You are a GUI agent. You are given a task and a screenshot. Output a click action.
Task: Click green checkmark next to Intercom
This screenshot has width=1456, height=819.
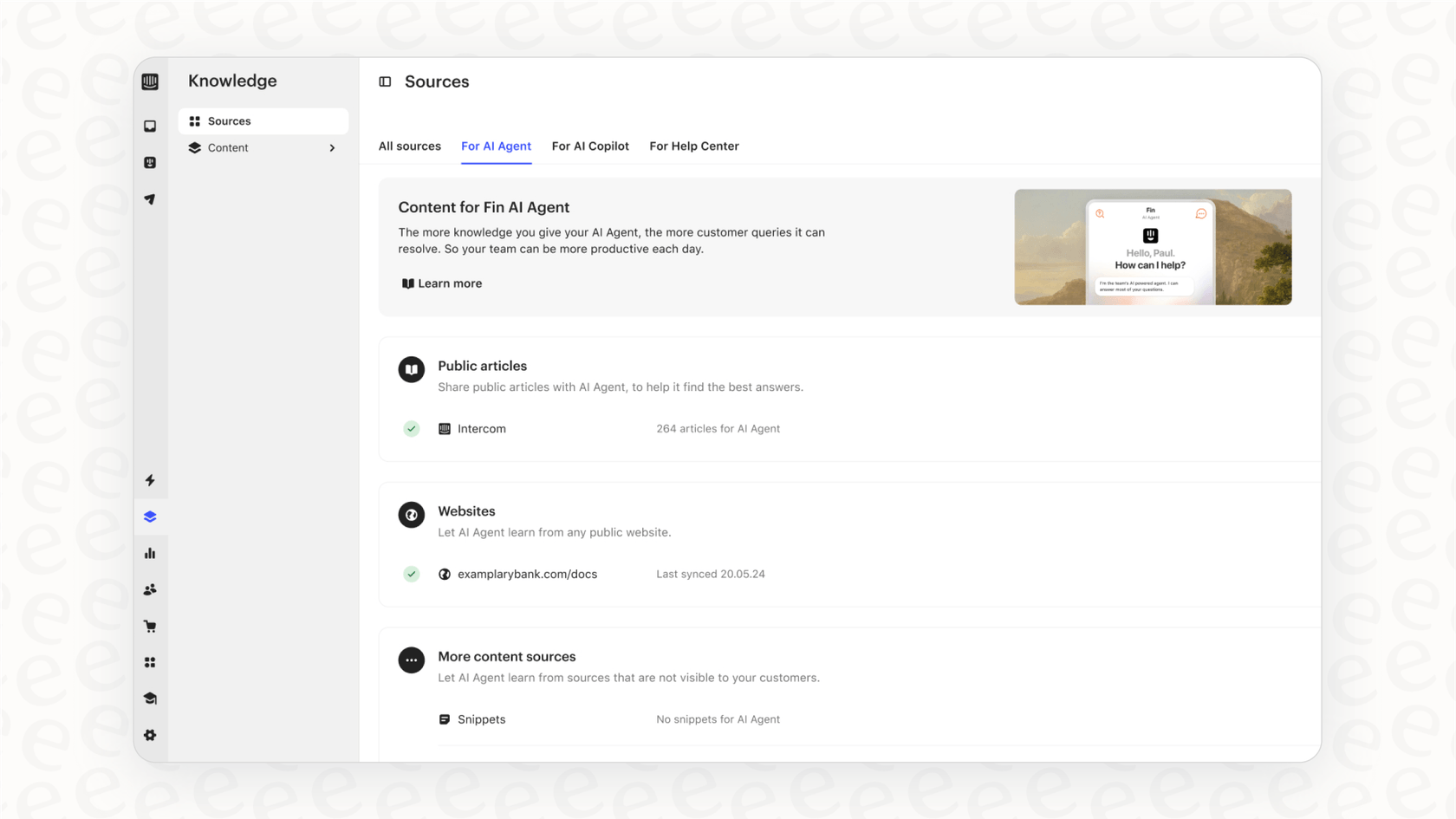click(412, 429)
